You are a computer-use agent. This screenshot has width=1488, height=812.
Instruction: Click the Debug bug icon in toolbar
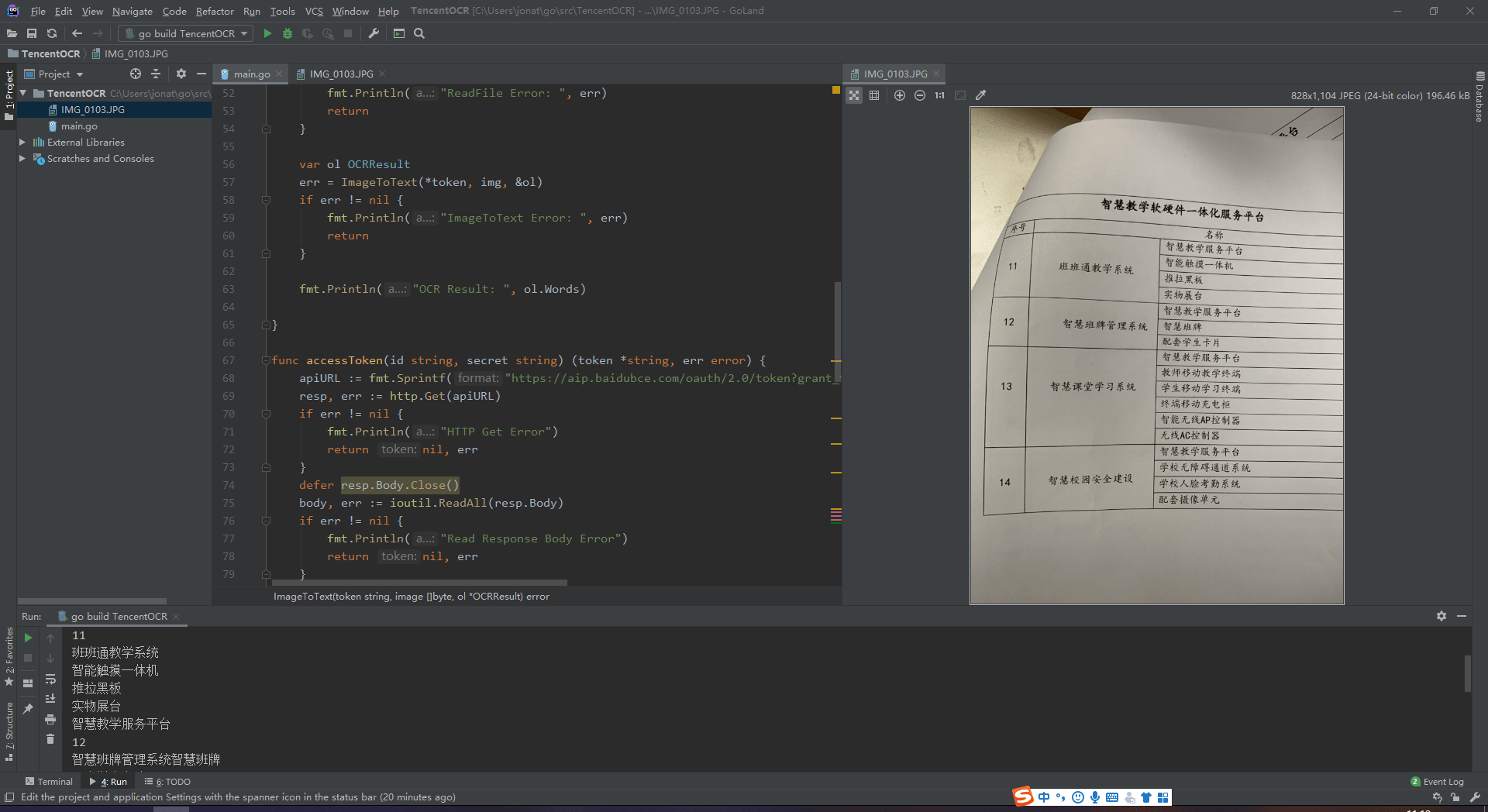[x=288, y=33]
